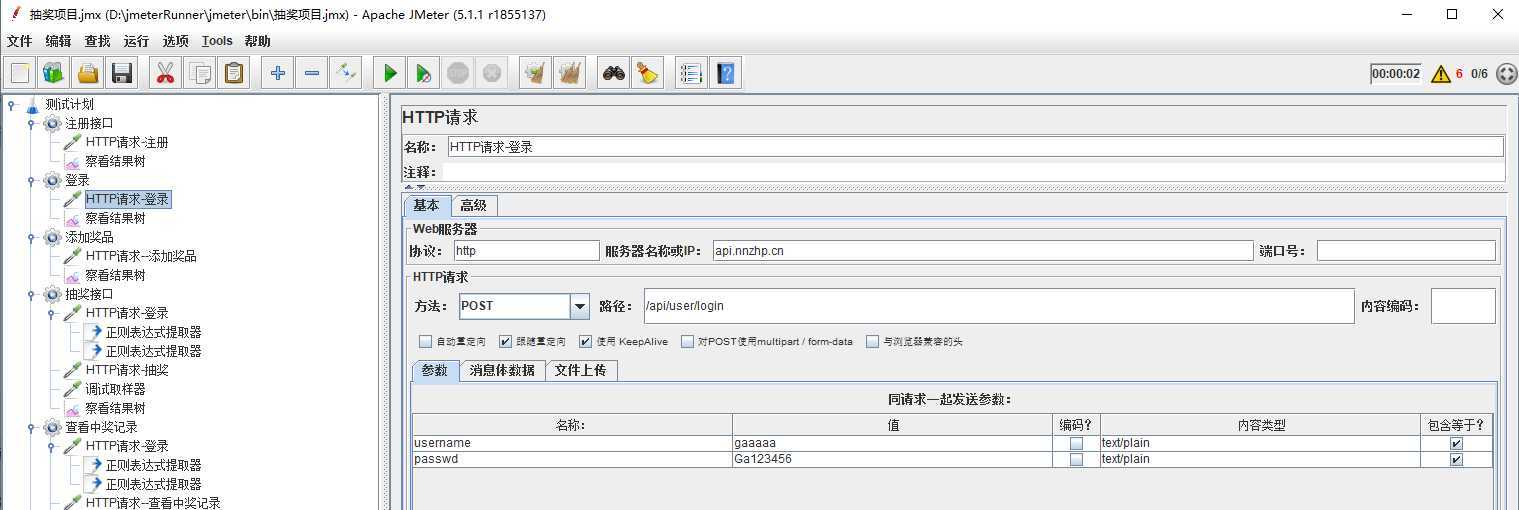Save the test plan with floppy icon

pos(122,73)
